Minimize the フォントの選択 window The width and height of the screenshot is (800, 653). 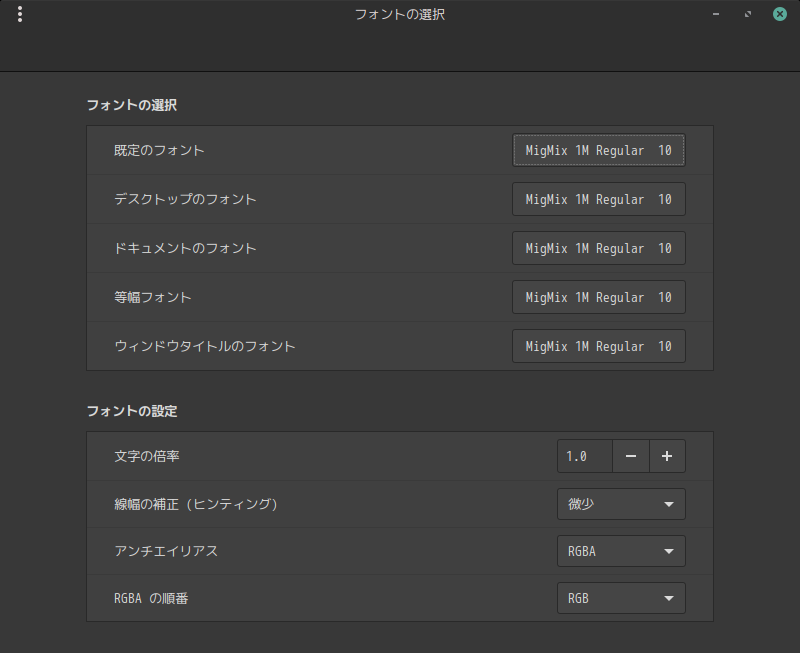pos(715,14)
